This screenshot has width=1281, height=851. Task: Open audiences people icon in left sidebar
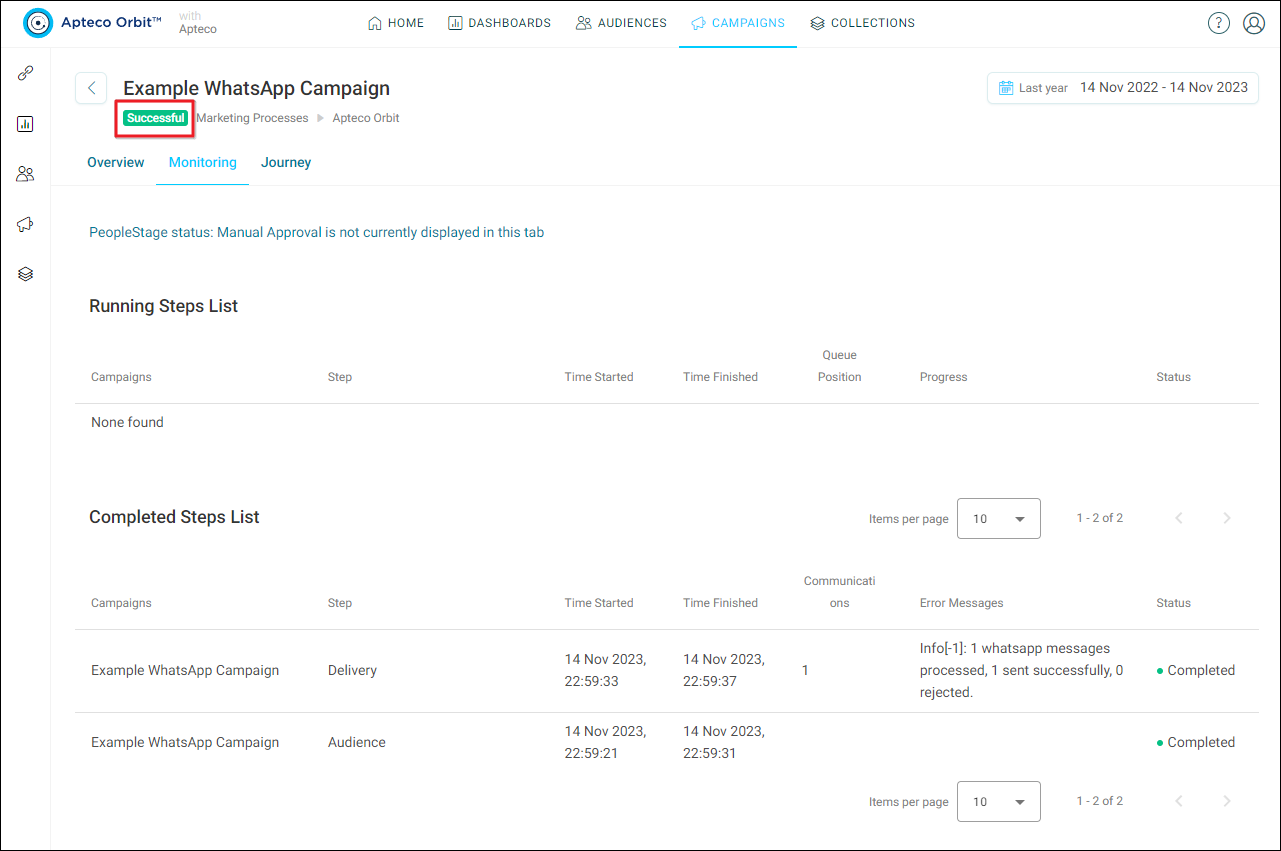click(26, 174)
